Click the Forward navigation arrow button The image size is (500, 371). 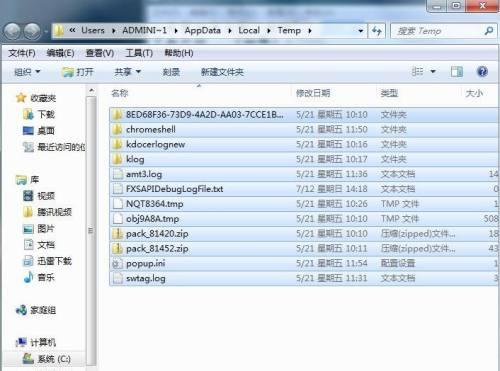coord(32,31)
